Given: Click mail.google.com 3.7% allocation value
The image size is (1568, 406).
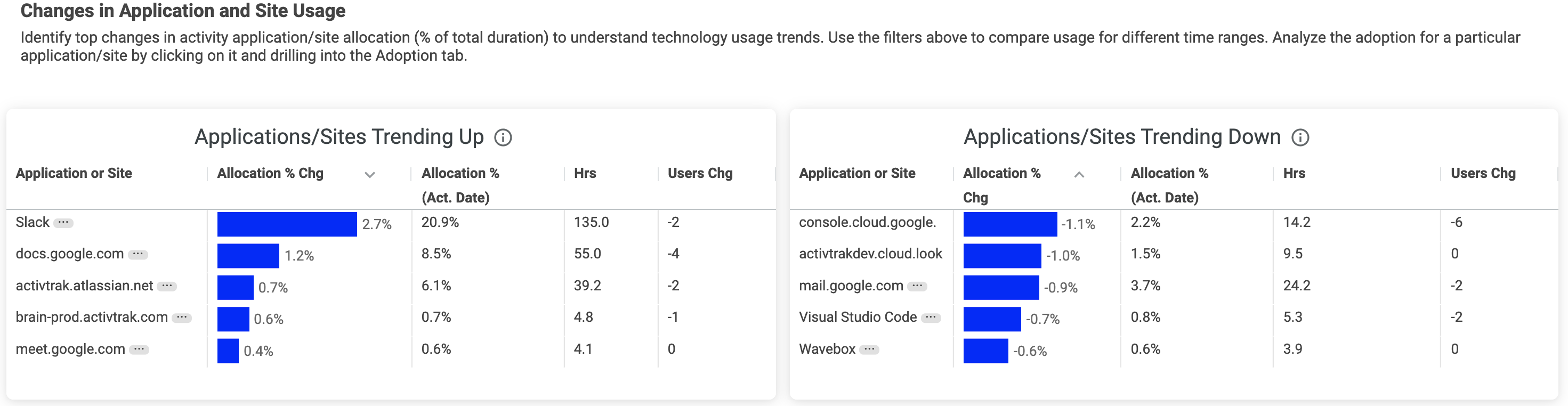Looking at the screenshot, I should [1145, 286].
